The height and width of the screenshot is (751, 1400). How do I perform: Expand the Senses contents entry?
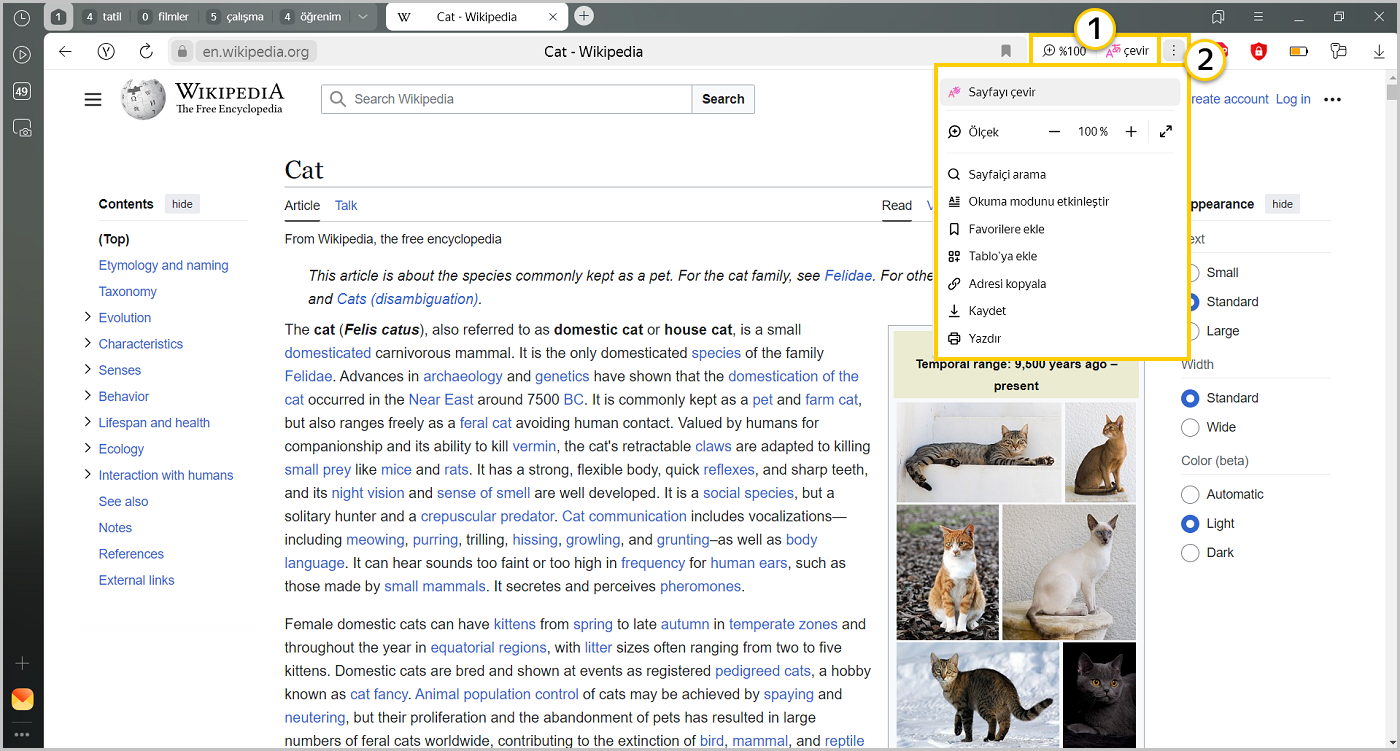88,370
